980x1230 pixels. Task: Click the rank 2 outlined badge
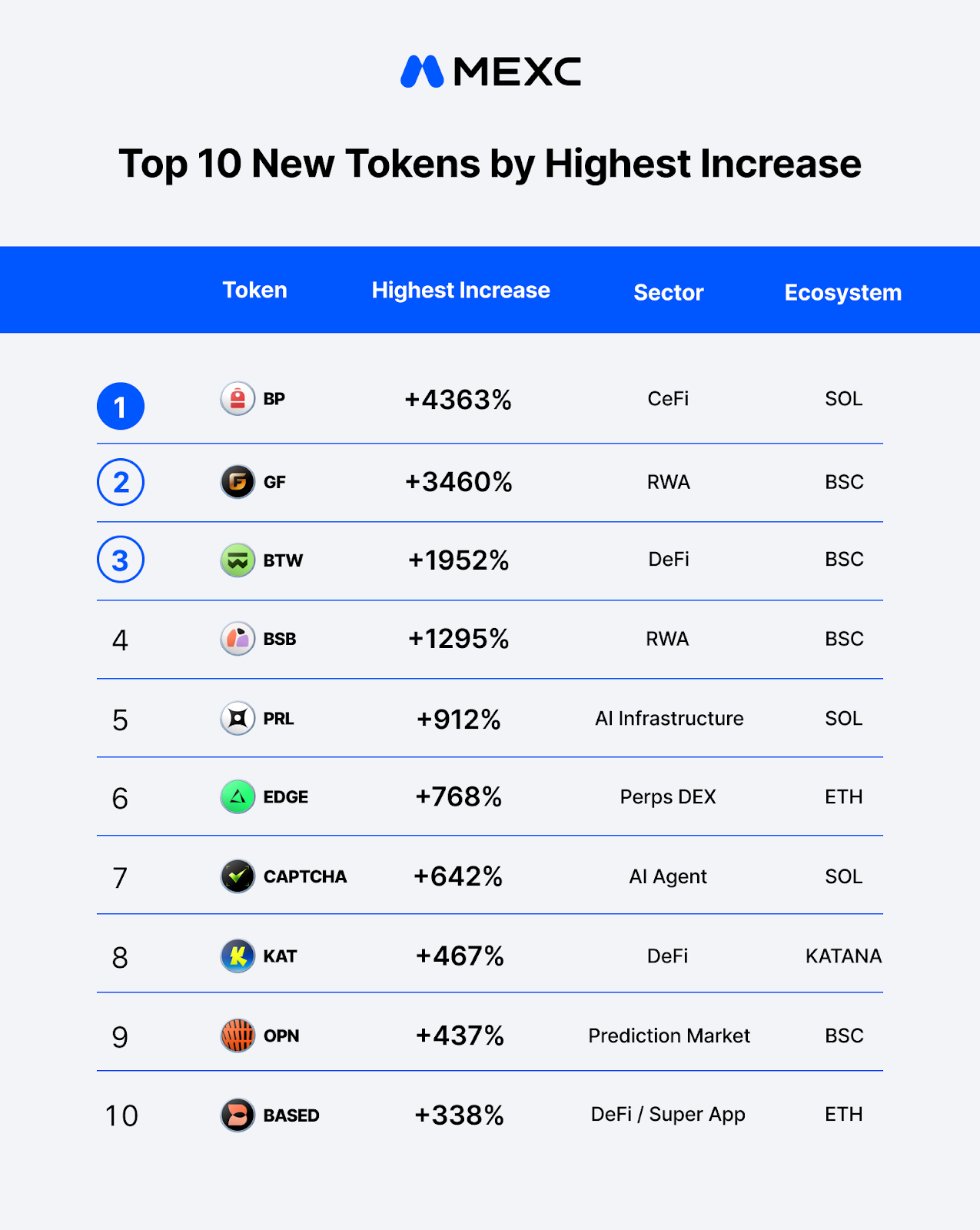(x=121, y=482)
